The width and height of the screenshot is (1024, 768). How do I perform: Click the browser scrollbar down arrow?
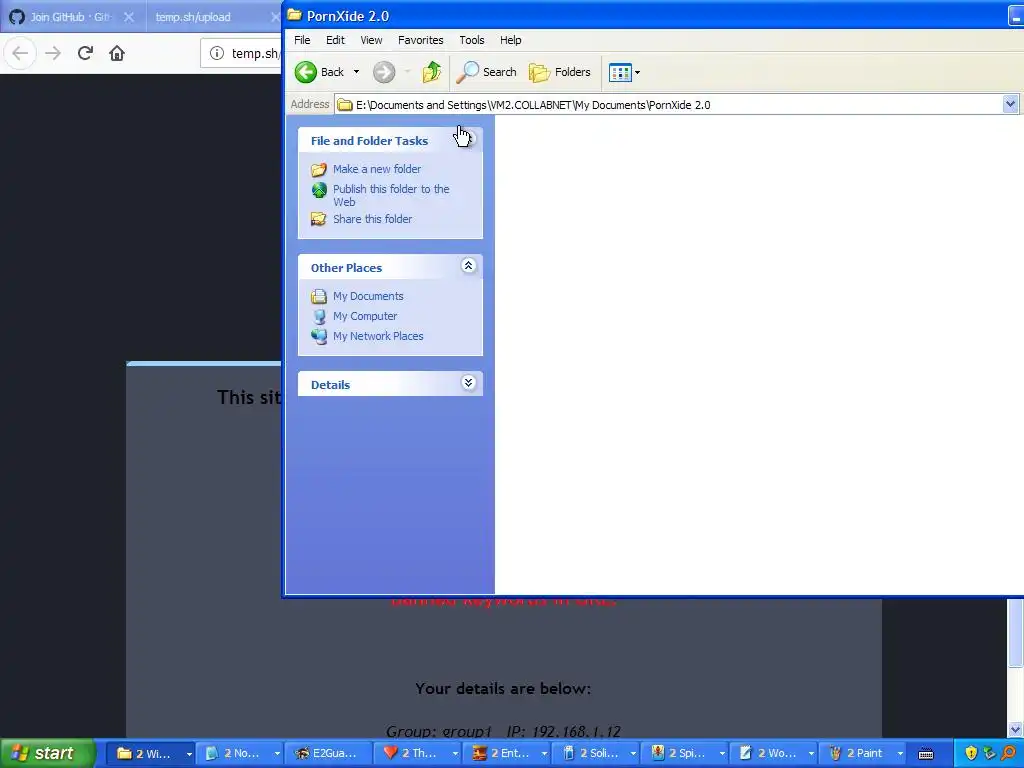1015,729
